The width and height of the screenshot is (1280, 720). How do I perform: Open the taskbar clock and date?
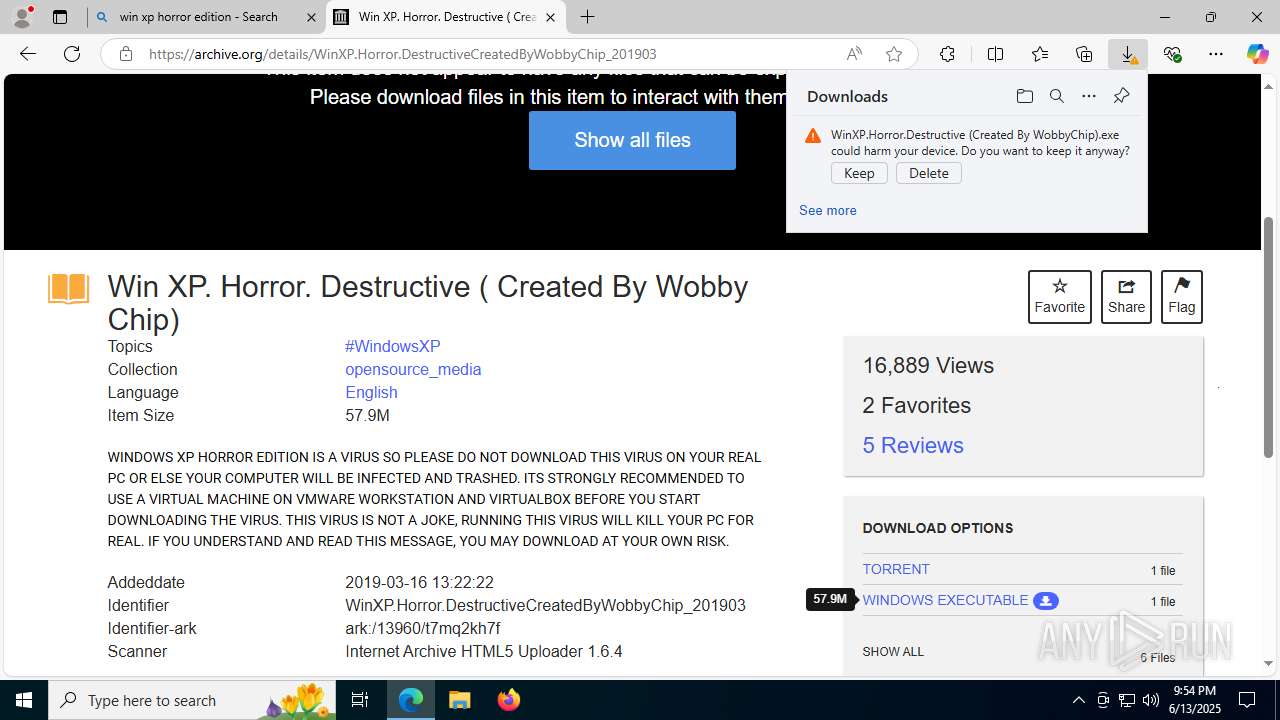point(1194,700)
